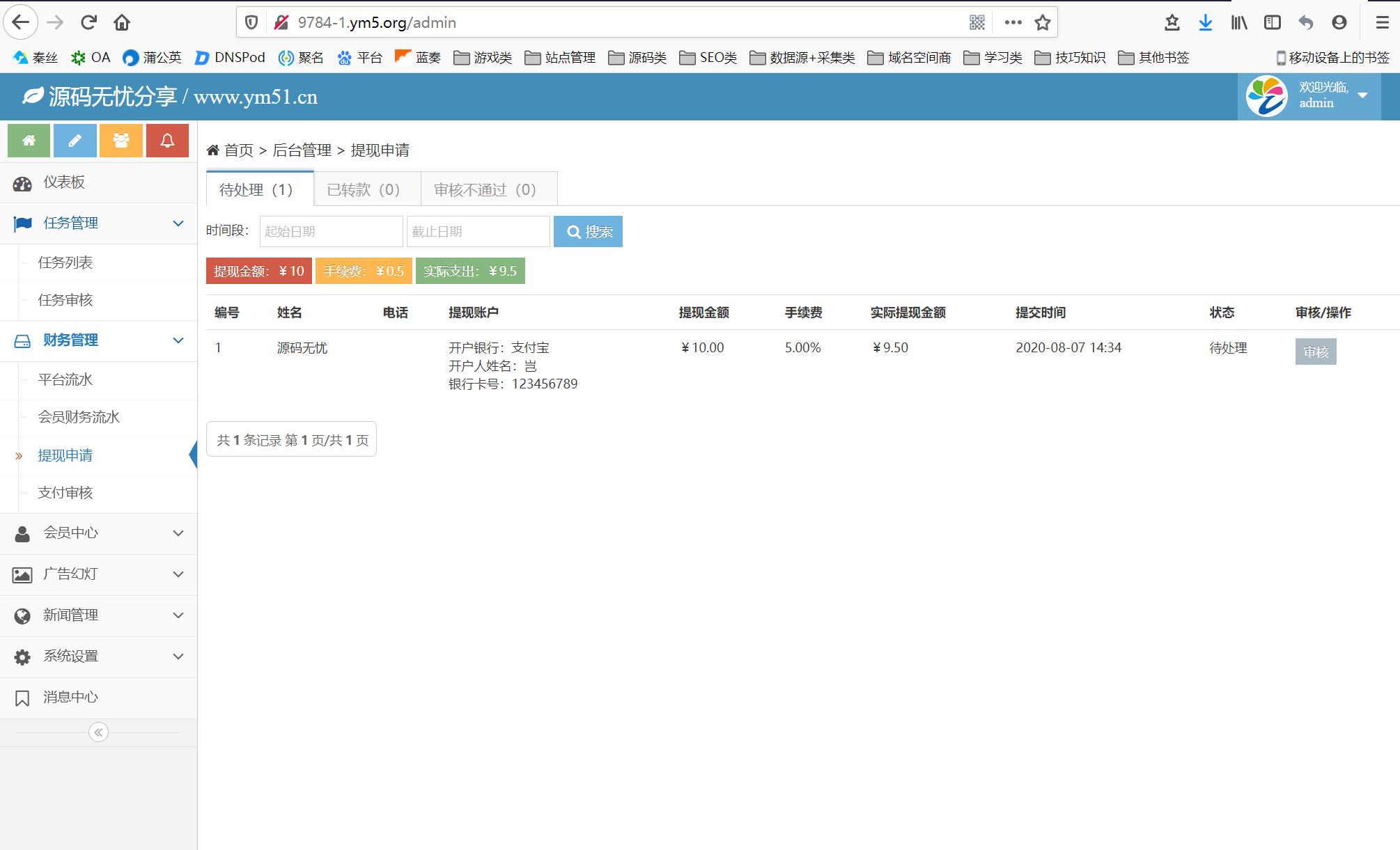Screen dimensions: 1400x850
Task: Click the green home shortcut button
Action: (x=29, y=141)
